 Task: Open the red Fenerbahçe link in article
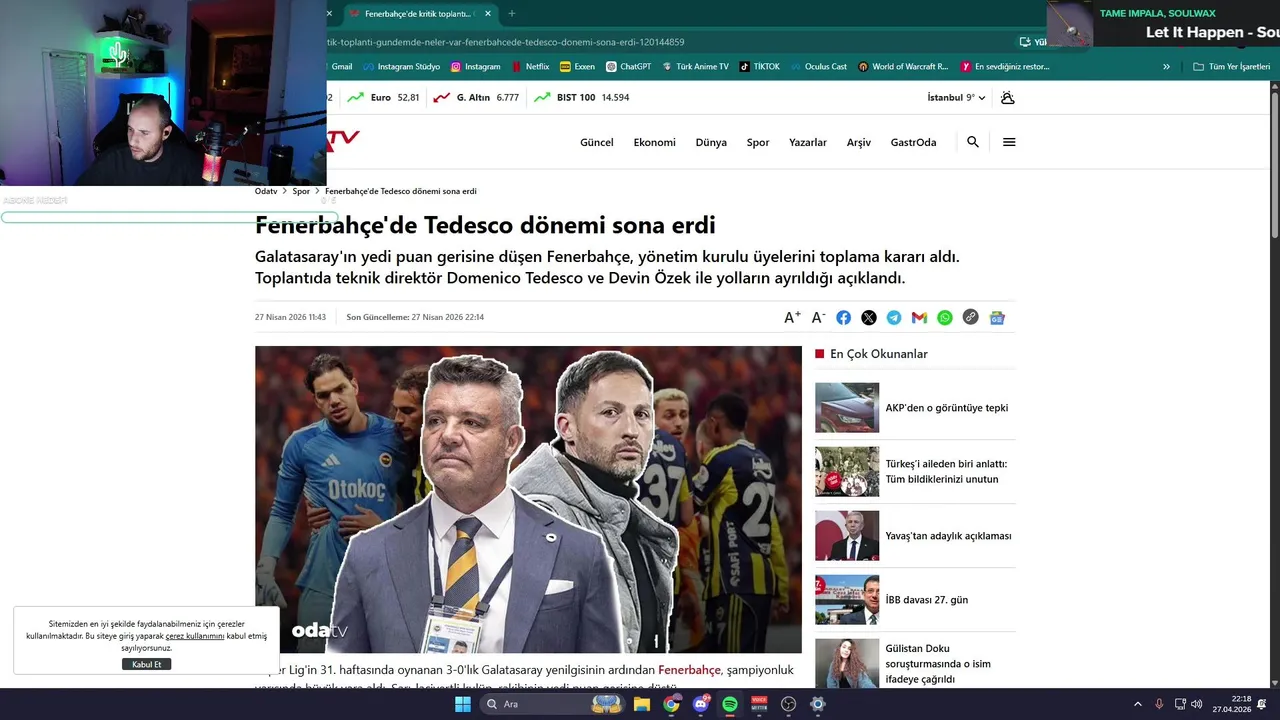[689, 670]
